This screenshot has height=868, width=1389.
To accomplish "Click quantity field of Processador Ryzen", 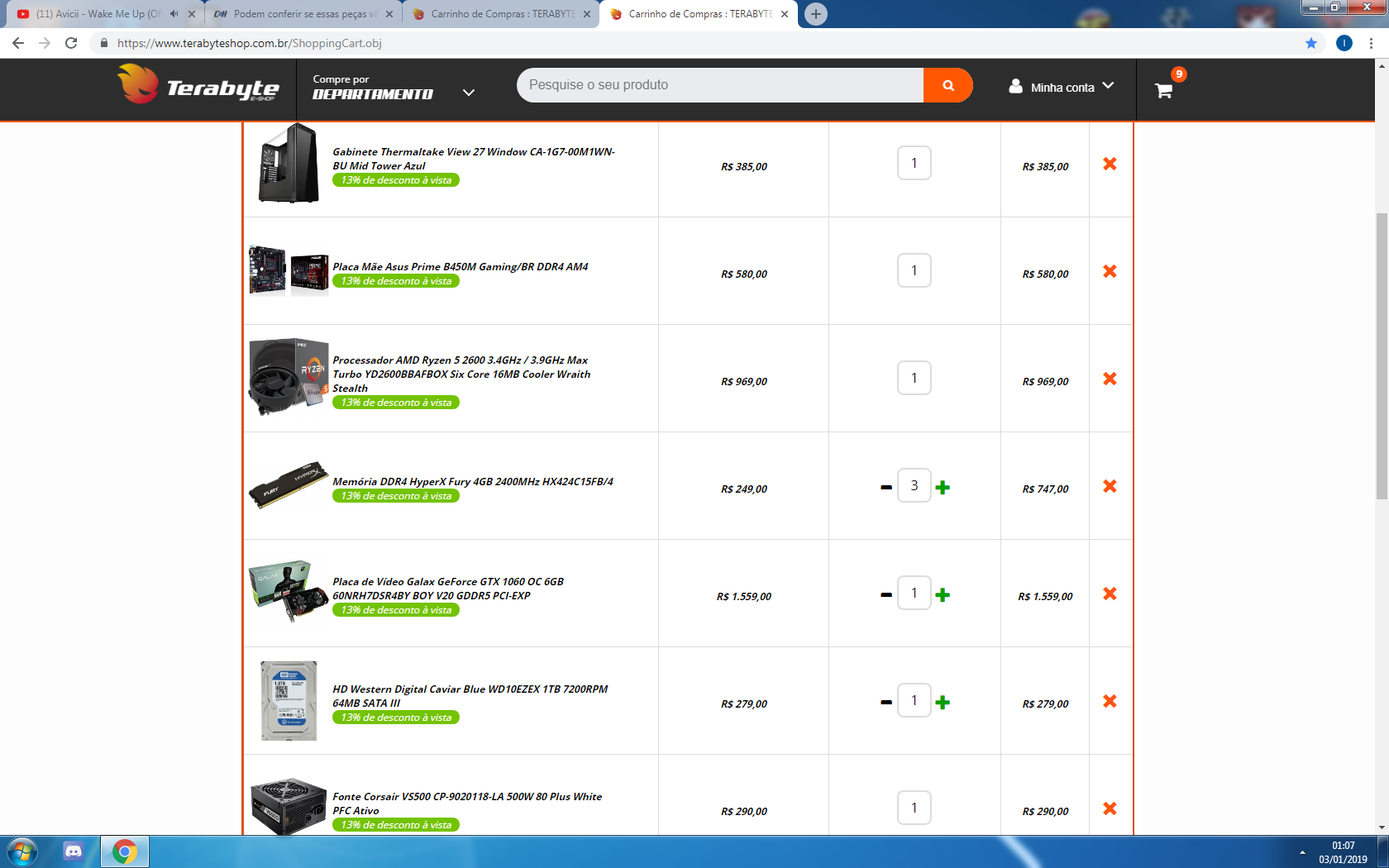I will (x=914, y=378).
